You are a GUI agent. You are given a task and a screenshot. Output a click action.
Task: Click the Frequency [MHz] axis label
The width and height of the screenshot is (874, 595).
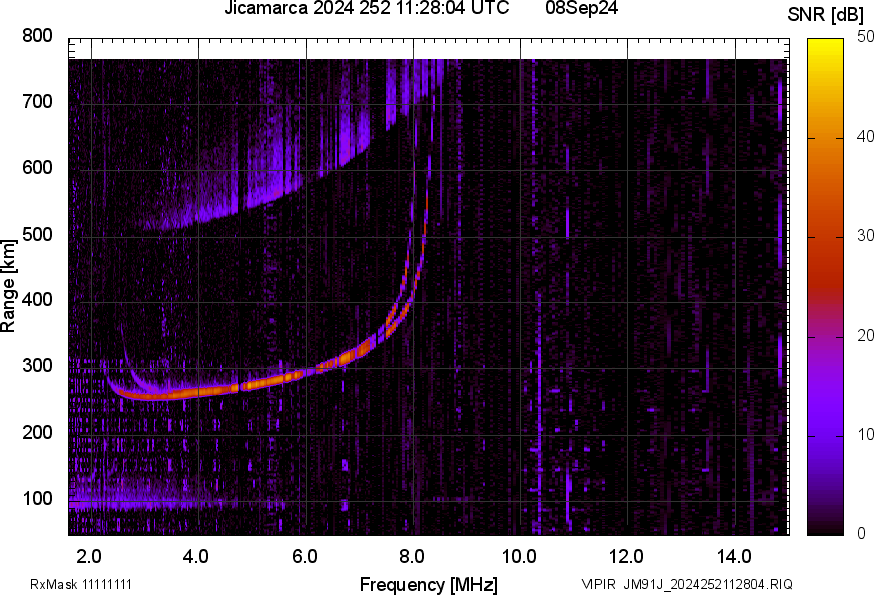pyautogui.click(x=428, y=584)
